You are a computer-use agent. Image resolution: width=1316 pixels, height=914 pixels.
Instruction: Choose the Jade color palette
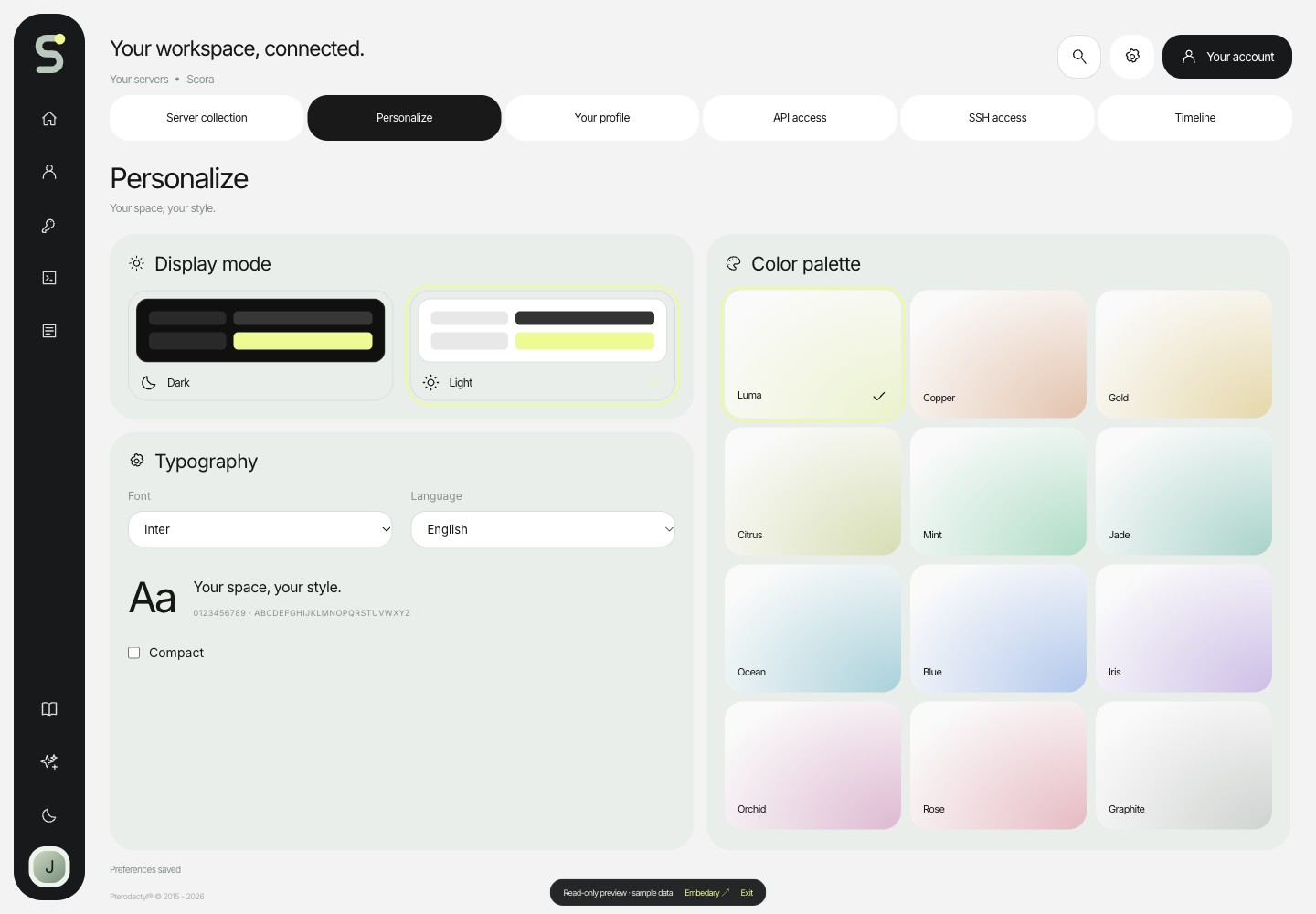1183,492
